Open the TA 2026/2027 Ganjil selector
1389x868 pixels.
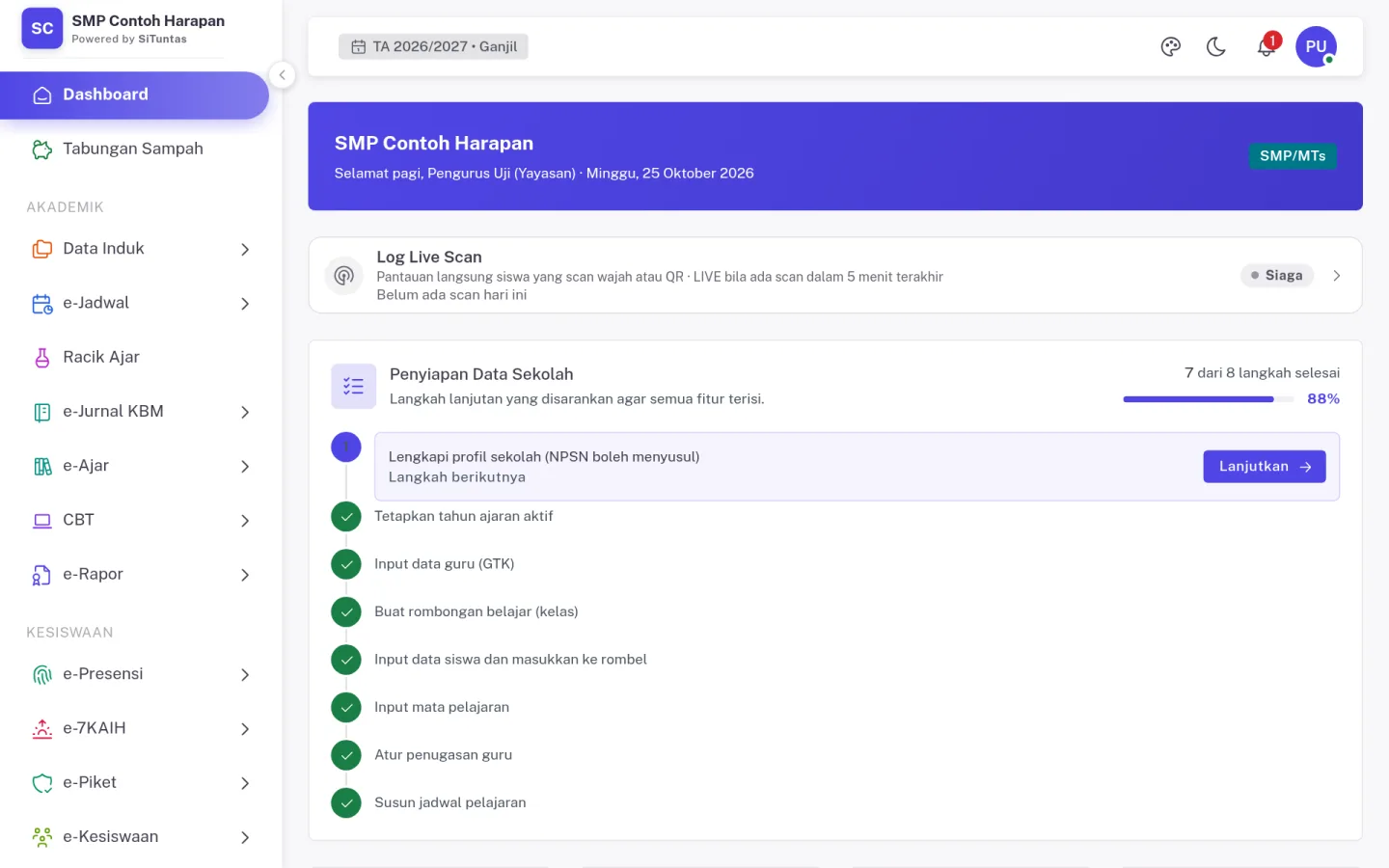pyautogui.click(x=433, y=46)
